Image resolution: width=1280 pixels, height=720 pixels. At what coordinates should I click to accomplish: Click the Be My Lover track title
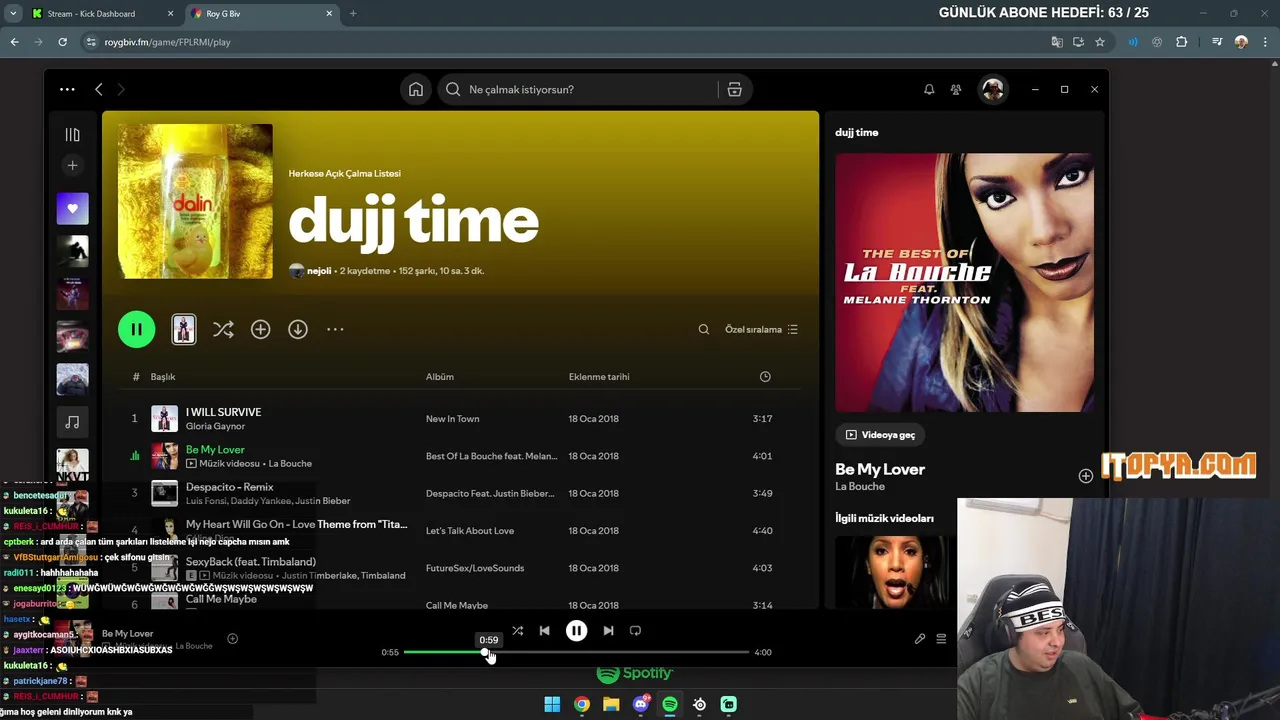pyautogui.click(x=215, y=450)
